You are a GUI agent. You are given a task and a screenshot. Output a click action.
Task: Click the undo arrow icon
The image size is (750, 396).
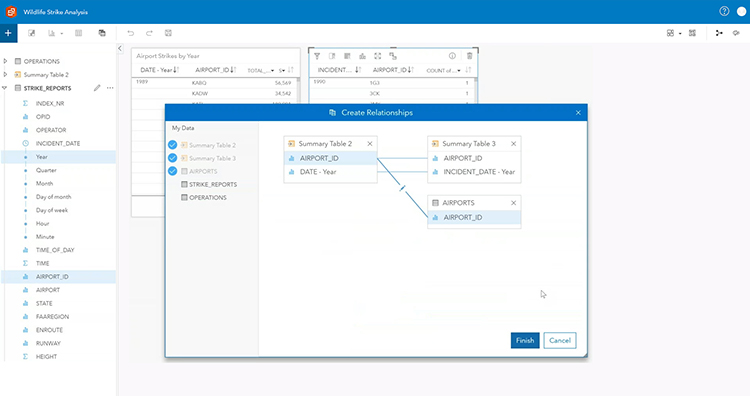pos(131,33)
